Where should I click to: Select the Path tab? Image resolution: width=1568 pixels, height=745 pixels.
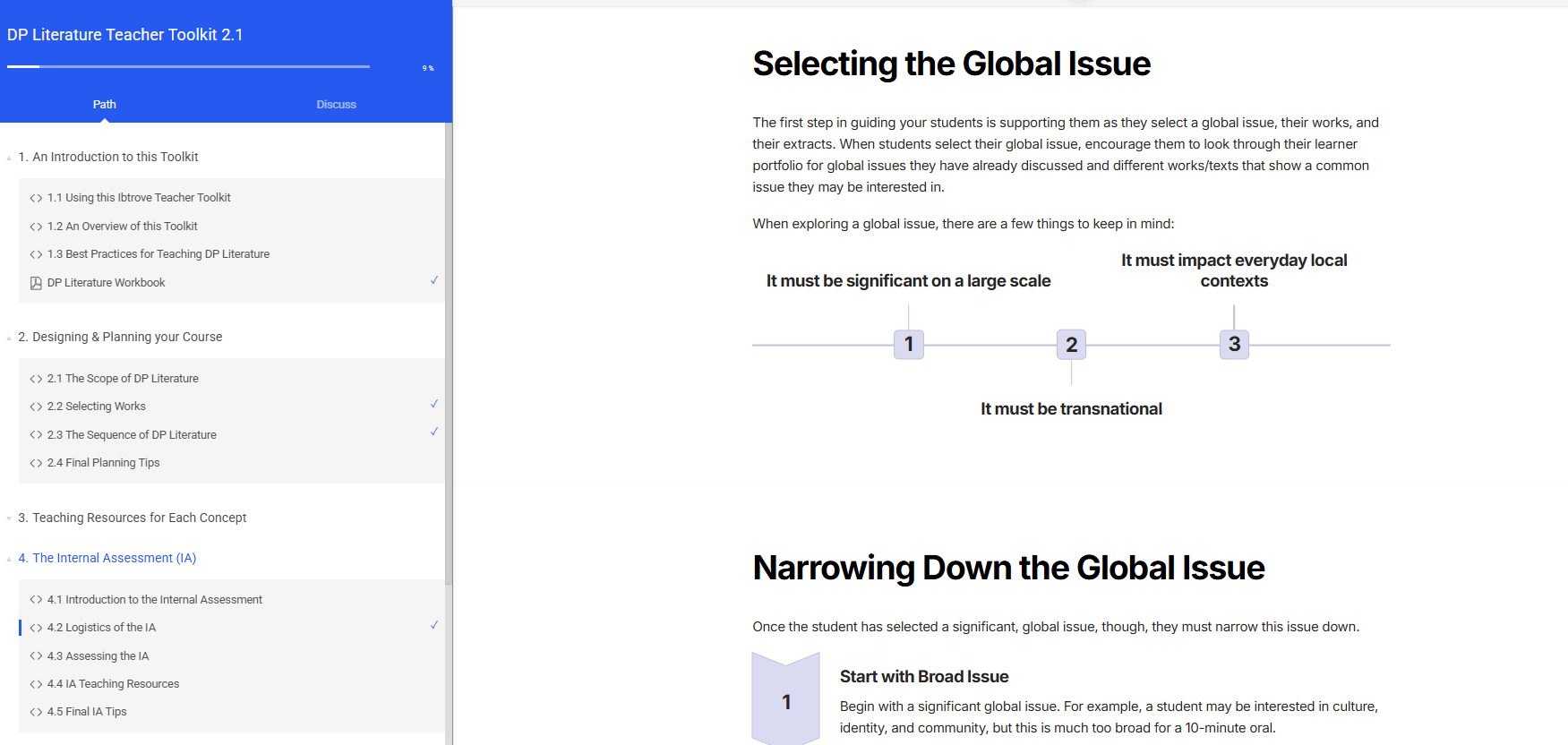(104, 105)
